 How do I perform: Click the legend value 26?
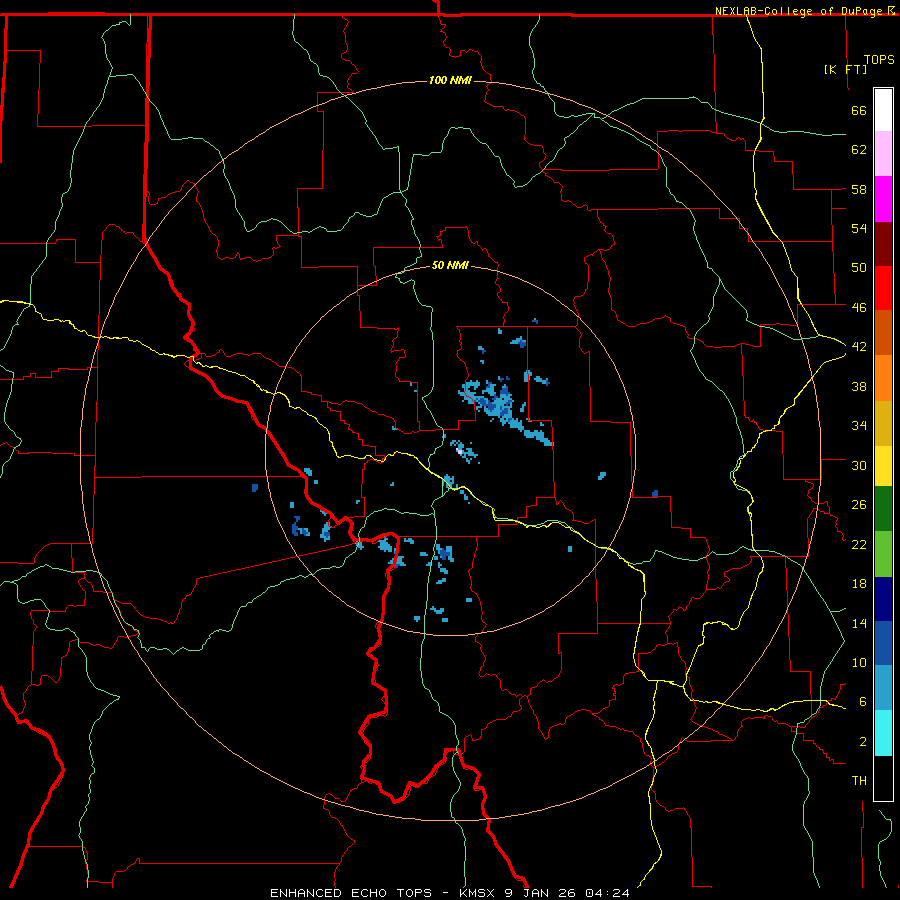pyautogui.click(x=859, y=505)
